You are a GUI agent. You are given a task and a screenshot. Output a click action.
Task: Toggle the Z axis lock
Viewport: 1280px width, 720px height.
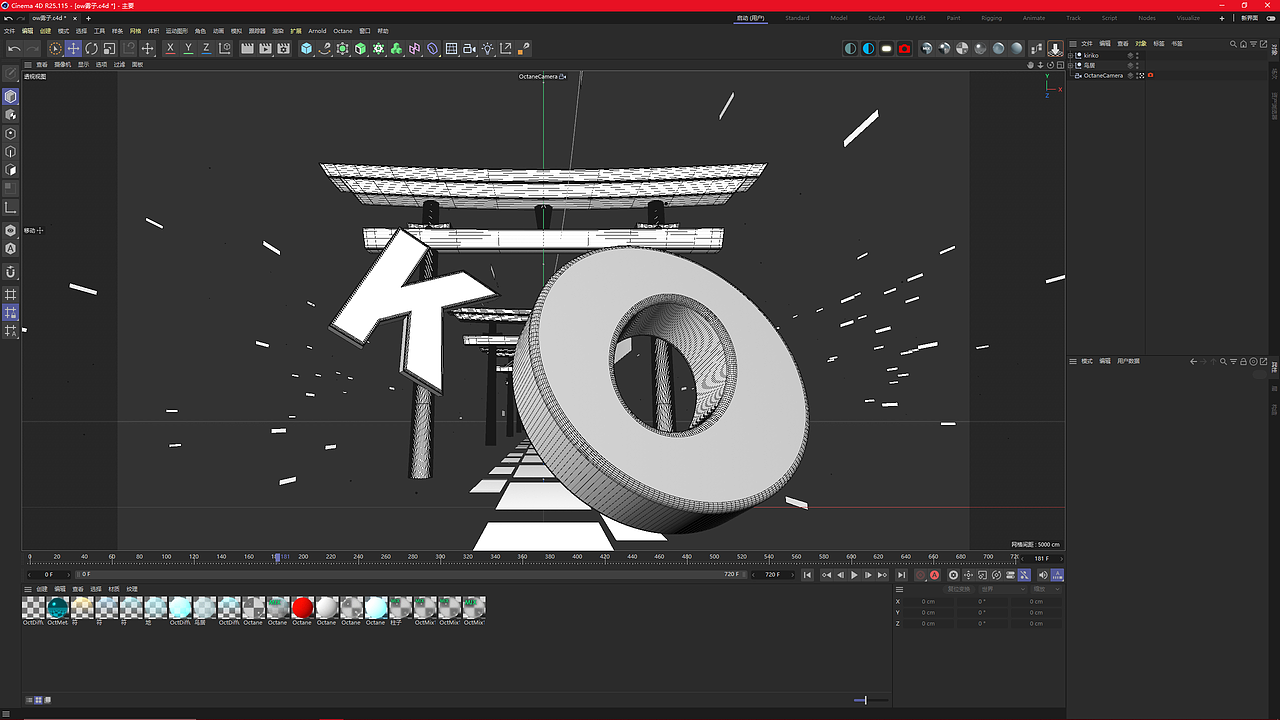[x=206, y=49]
